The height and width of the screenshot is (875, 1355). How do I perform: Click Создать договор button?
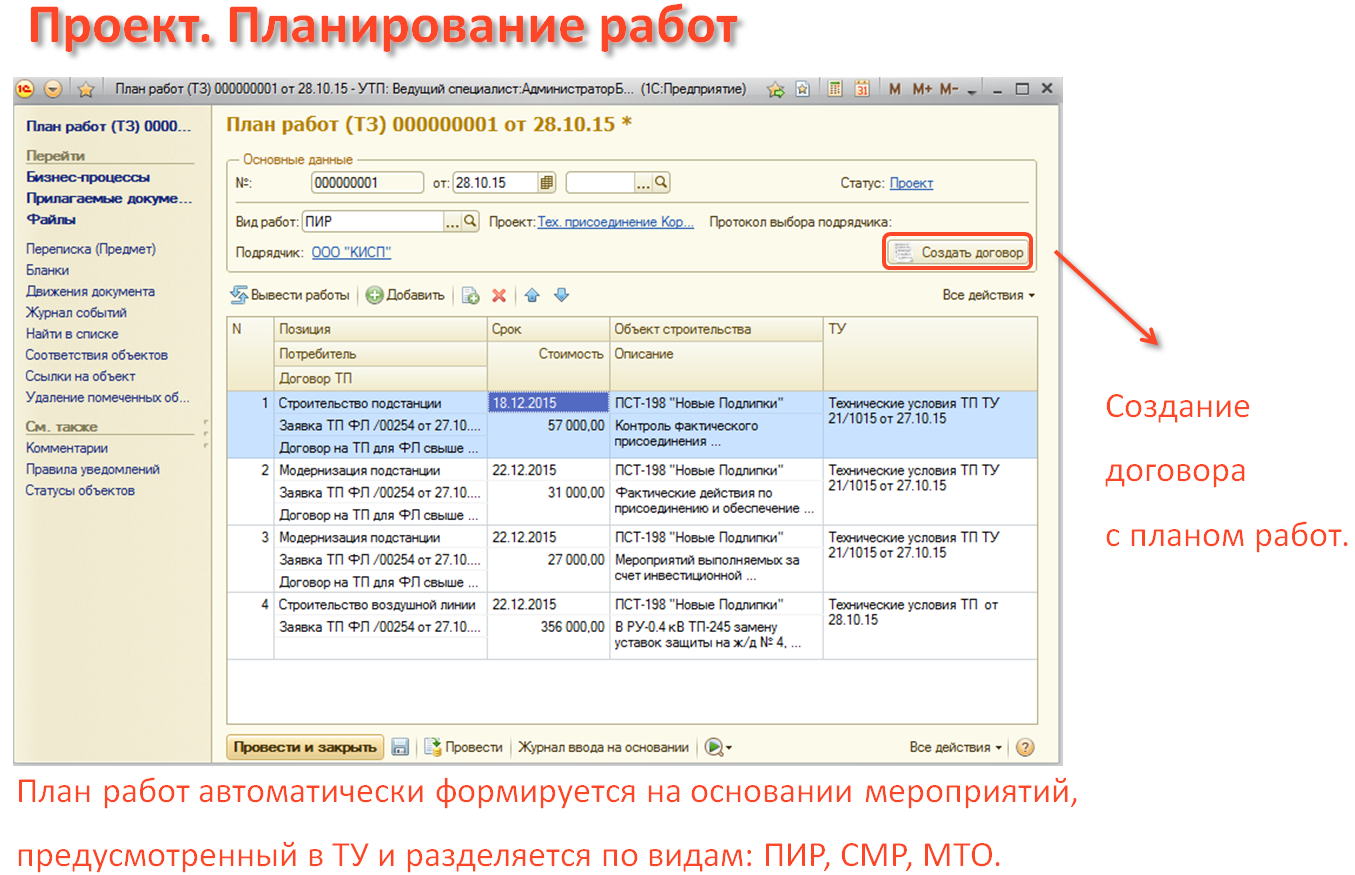coord(959,253)
